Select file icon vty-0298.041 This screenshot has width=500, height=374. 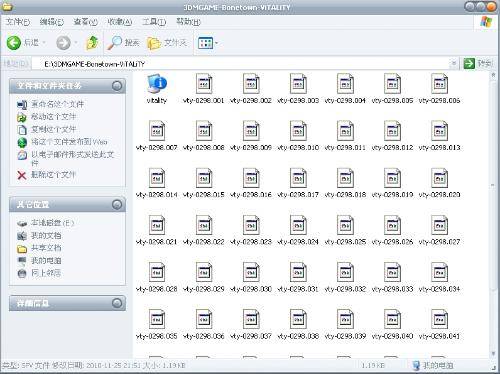pyautogui.click(x=439, y=319)
